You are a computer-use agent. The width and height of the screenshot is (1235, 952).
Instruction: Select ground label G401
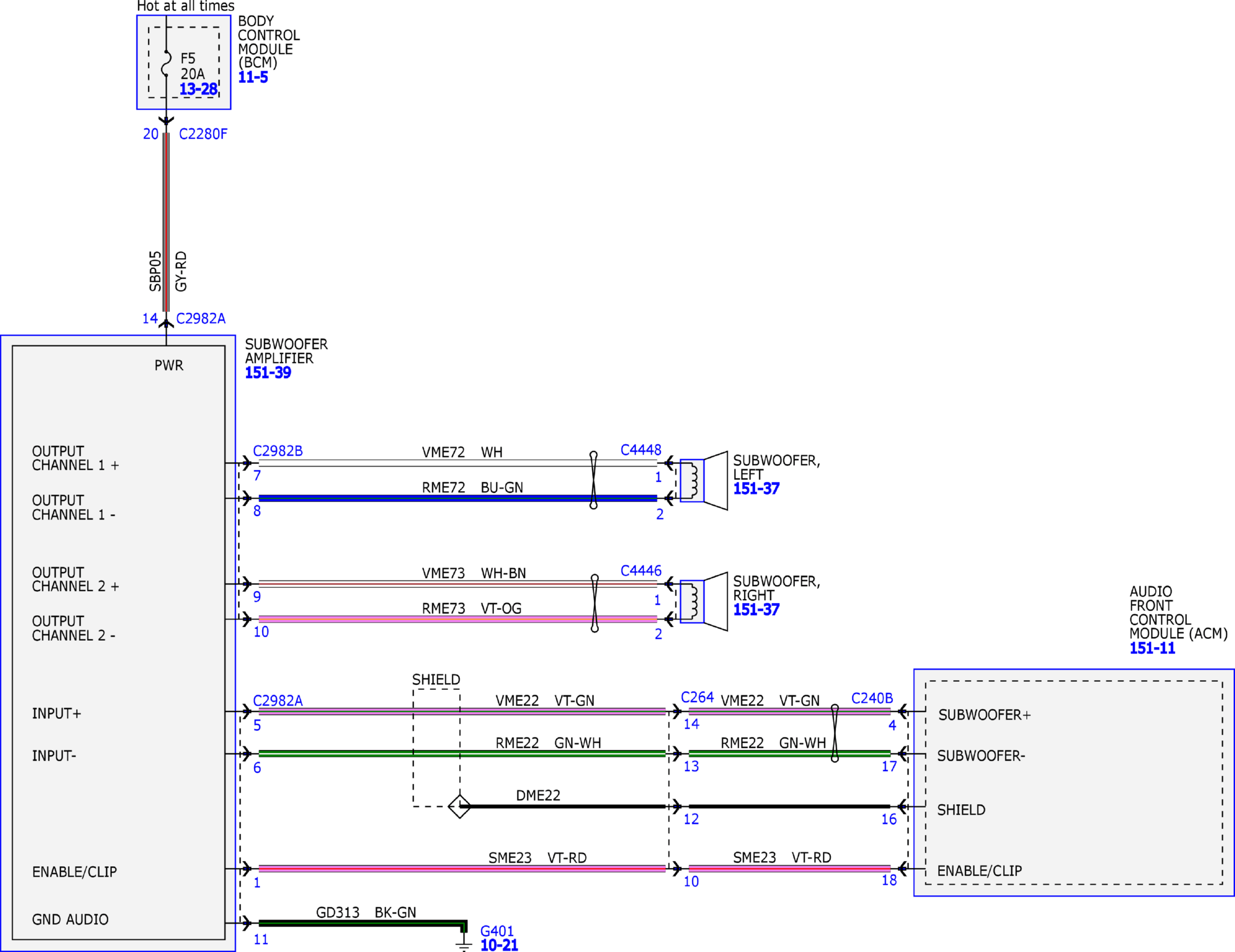(497, 931)
